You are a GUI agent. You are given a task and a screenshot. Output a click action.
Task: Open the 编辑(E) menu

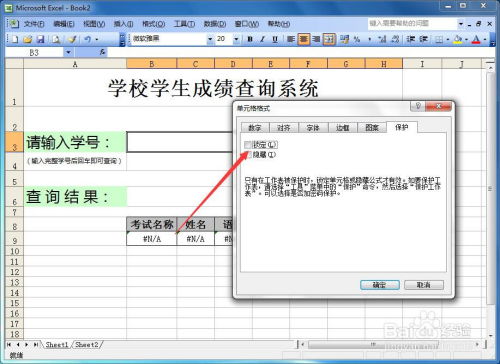point(64,24)
